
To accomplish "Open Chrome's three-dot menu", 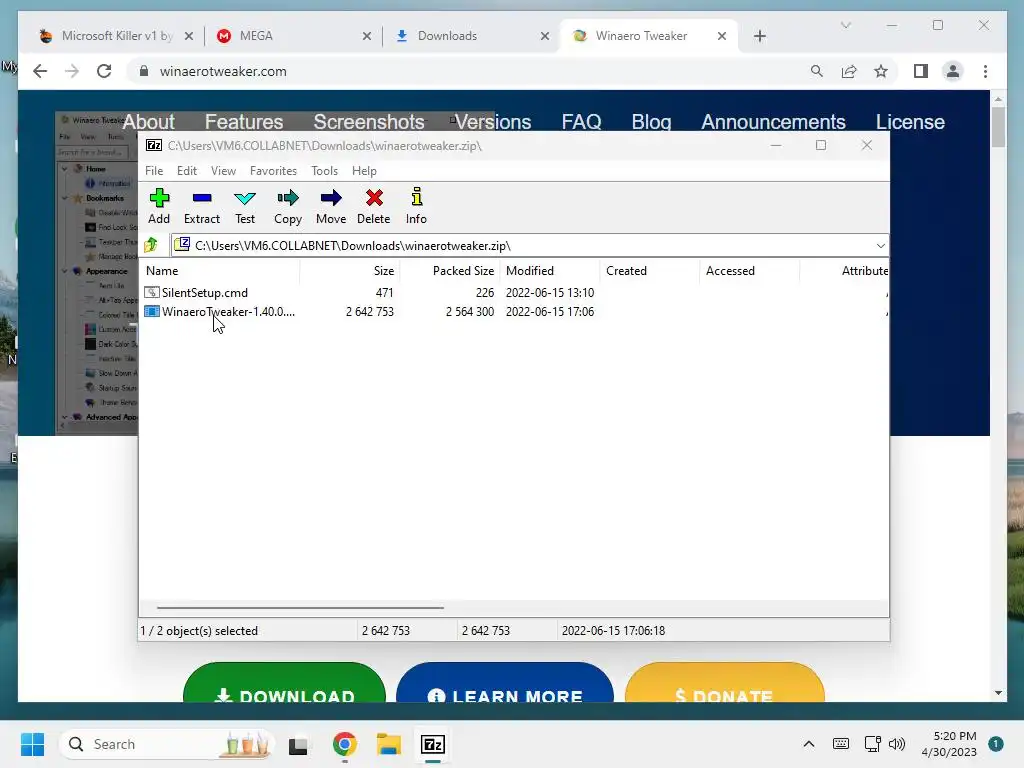I will [x=985, y=71].
